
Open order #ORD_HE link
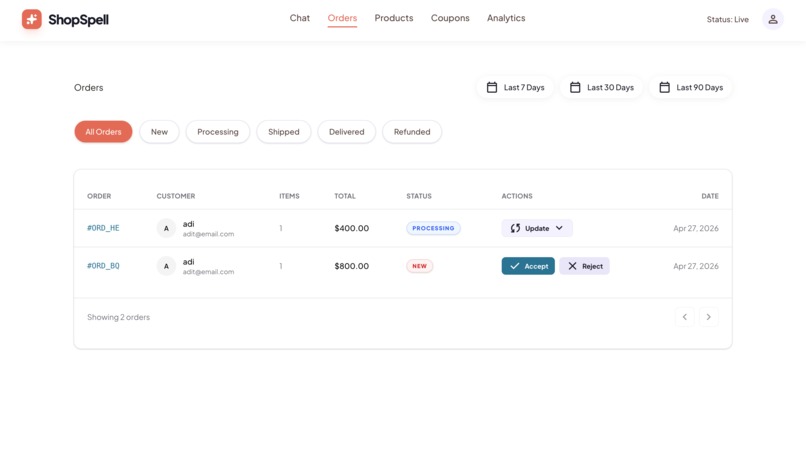(103, 228)
